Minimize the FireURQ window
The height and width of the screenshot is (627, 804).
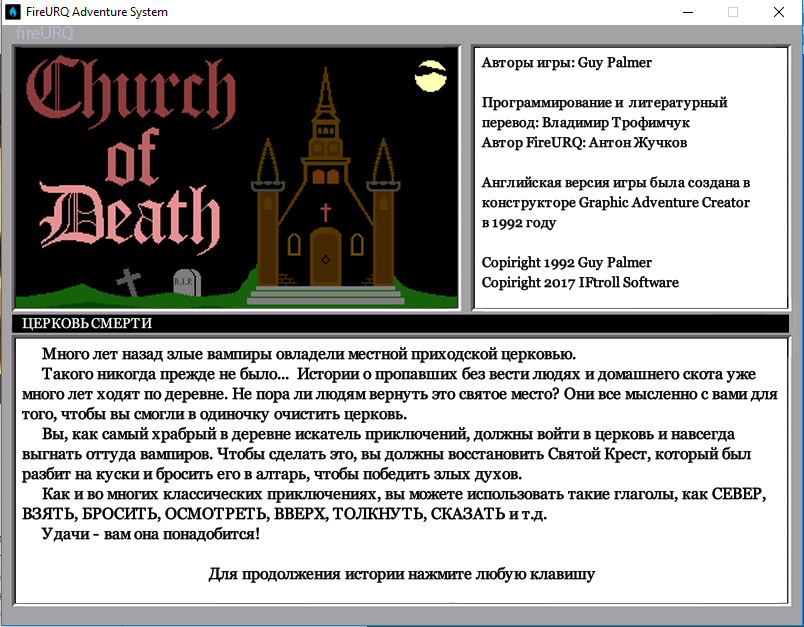pos(687,12)
